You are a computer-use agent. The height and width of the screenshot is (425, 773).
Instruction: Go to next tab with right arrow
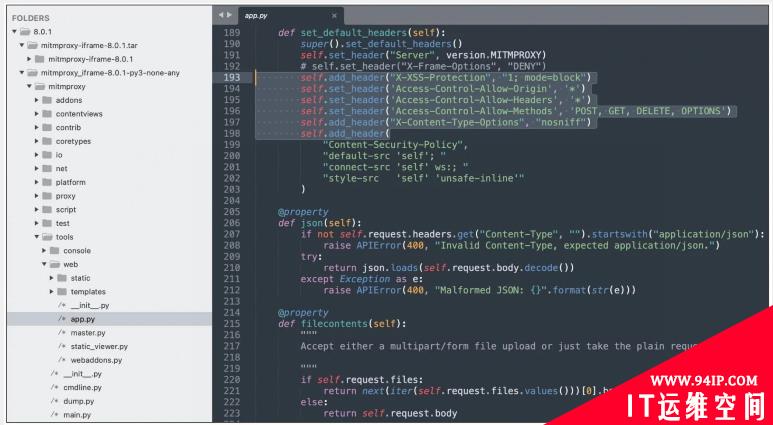229,15
